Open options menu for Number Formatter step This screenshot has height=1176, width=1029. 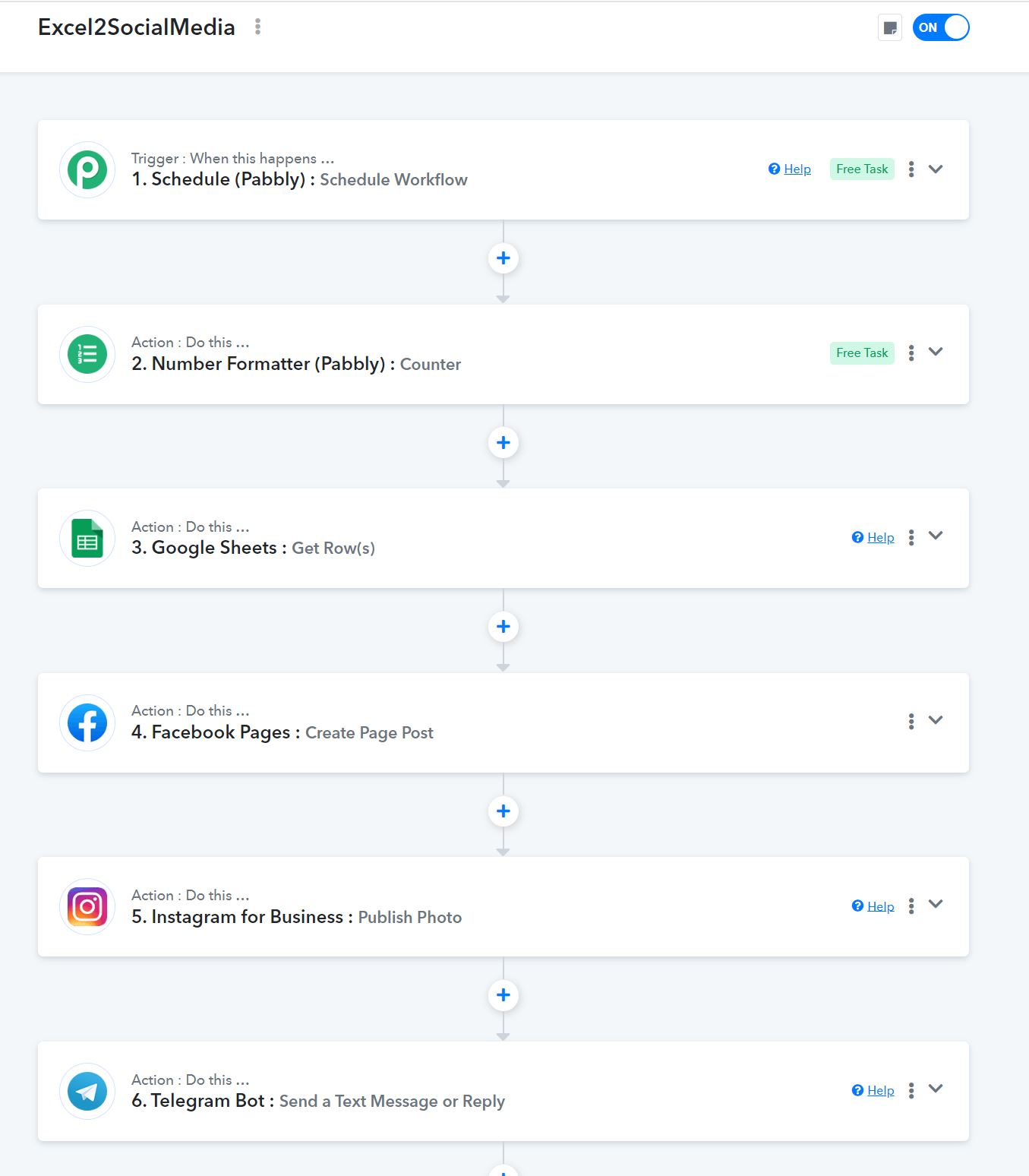point(911,352)
